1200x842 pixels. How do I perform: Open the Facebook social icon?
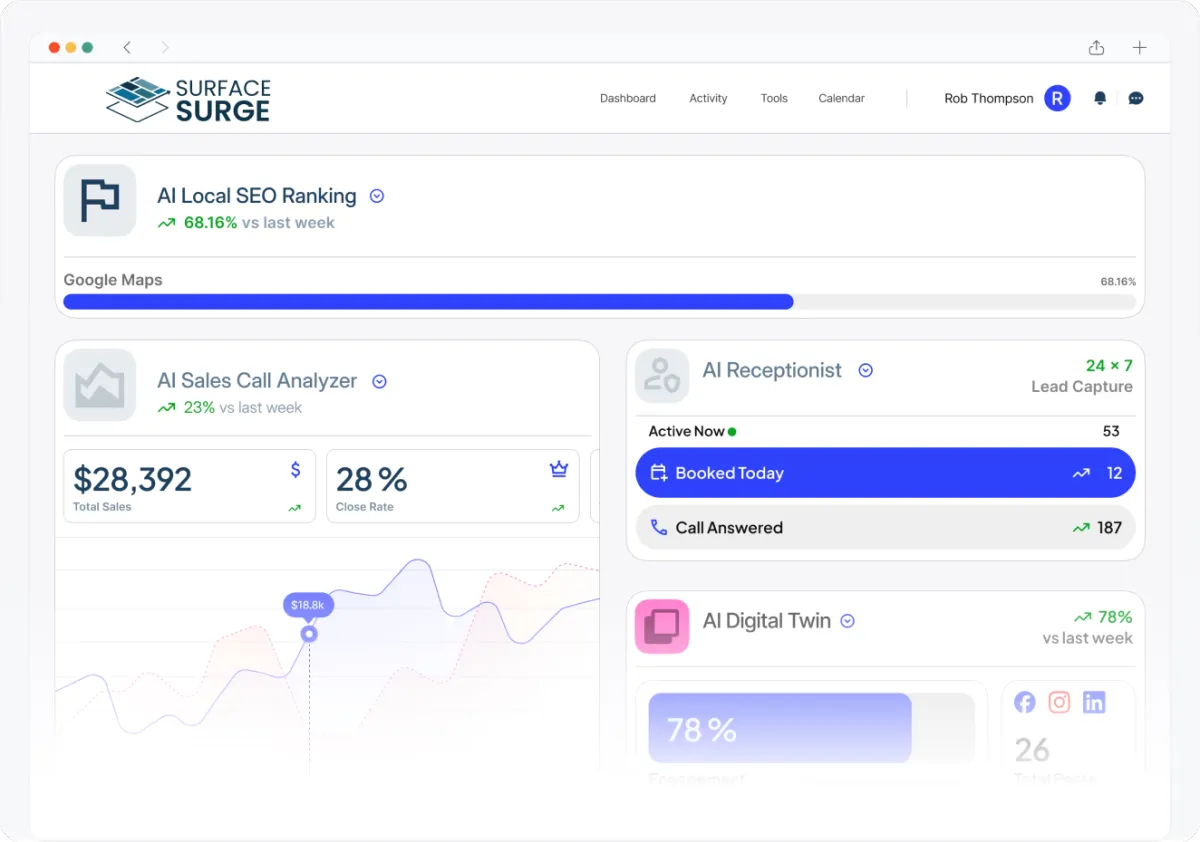(1025, 702)
